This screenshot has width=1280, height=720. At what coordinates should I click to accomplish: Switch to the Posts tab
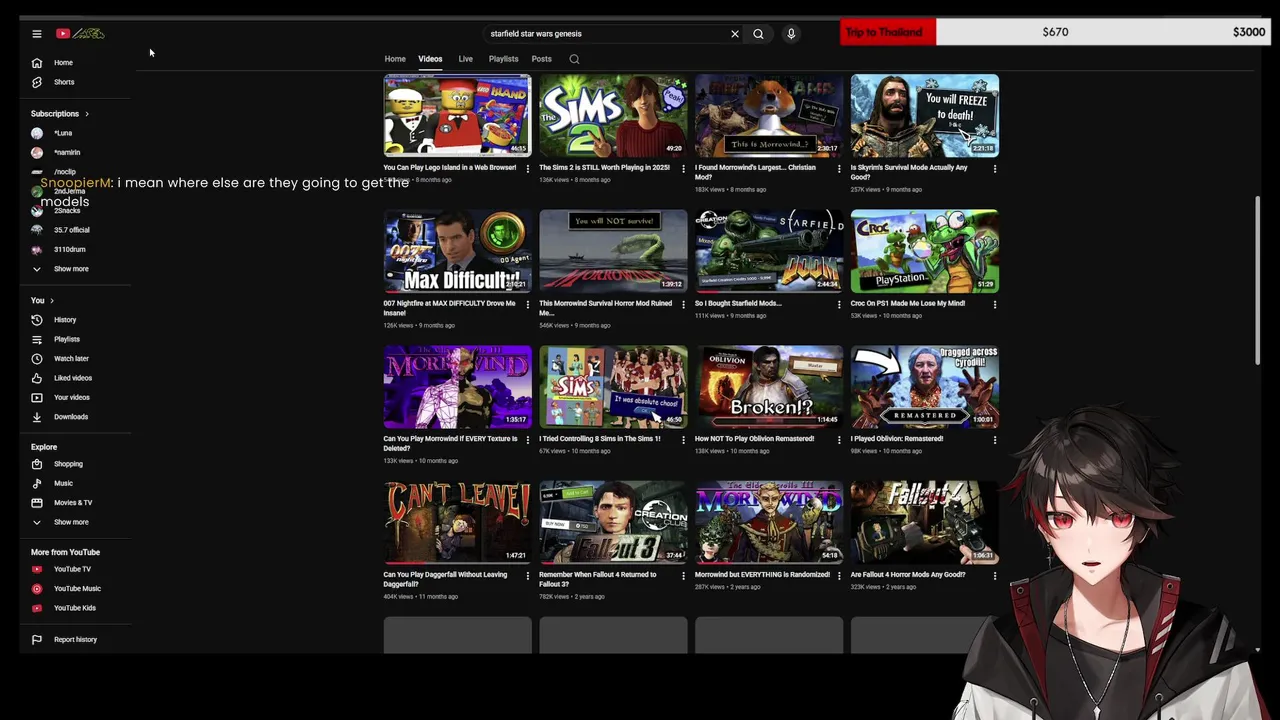541,59
